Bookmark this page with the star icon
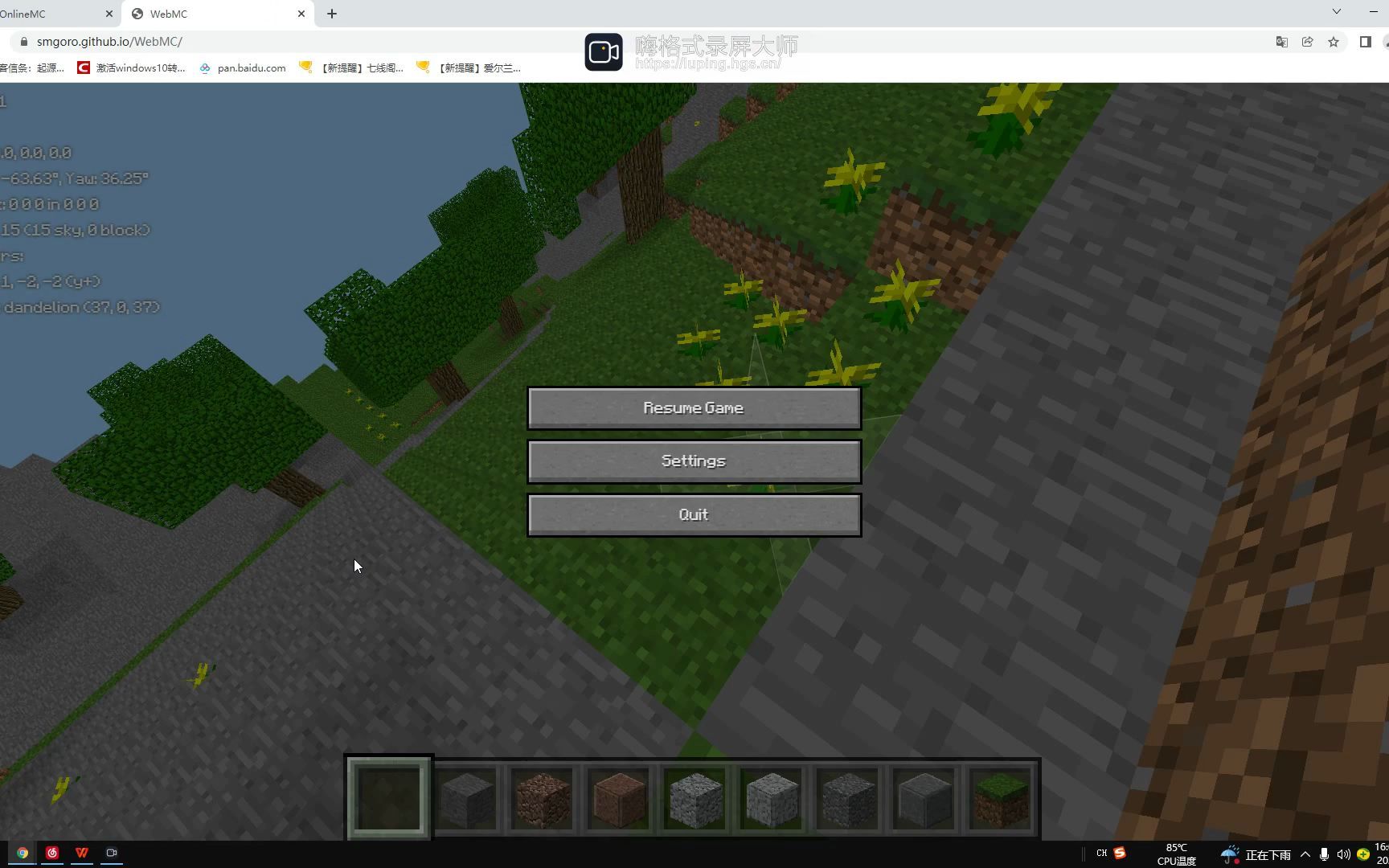The width and height of the screenshot is (1389, 868). (x=1334, y=41)
